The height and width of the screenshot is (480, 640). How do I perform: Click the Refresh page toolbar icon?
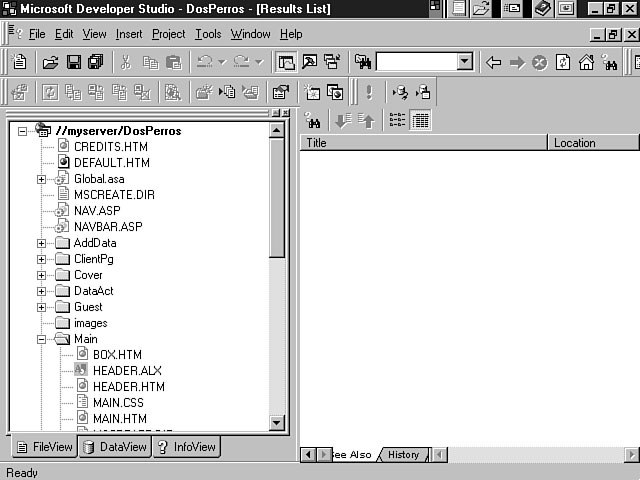[563, 62]
